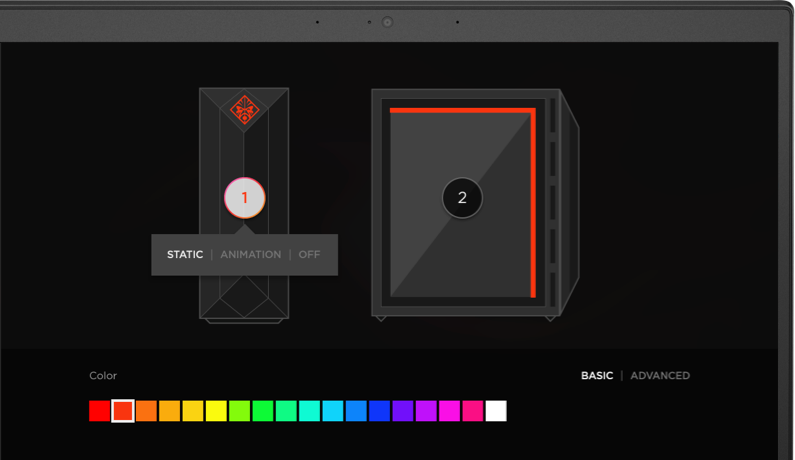Pick the amber color swatch
The height and width of the screenshot is (460, 795).
169,411
